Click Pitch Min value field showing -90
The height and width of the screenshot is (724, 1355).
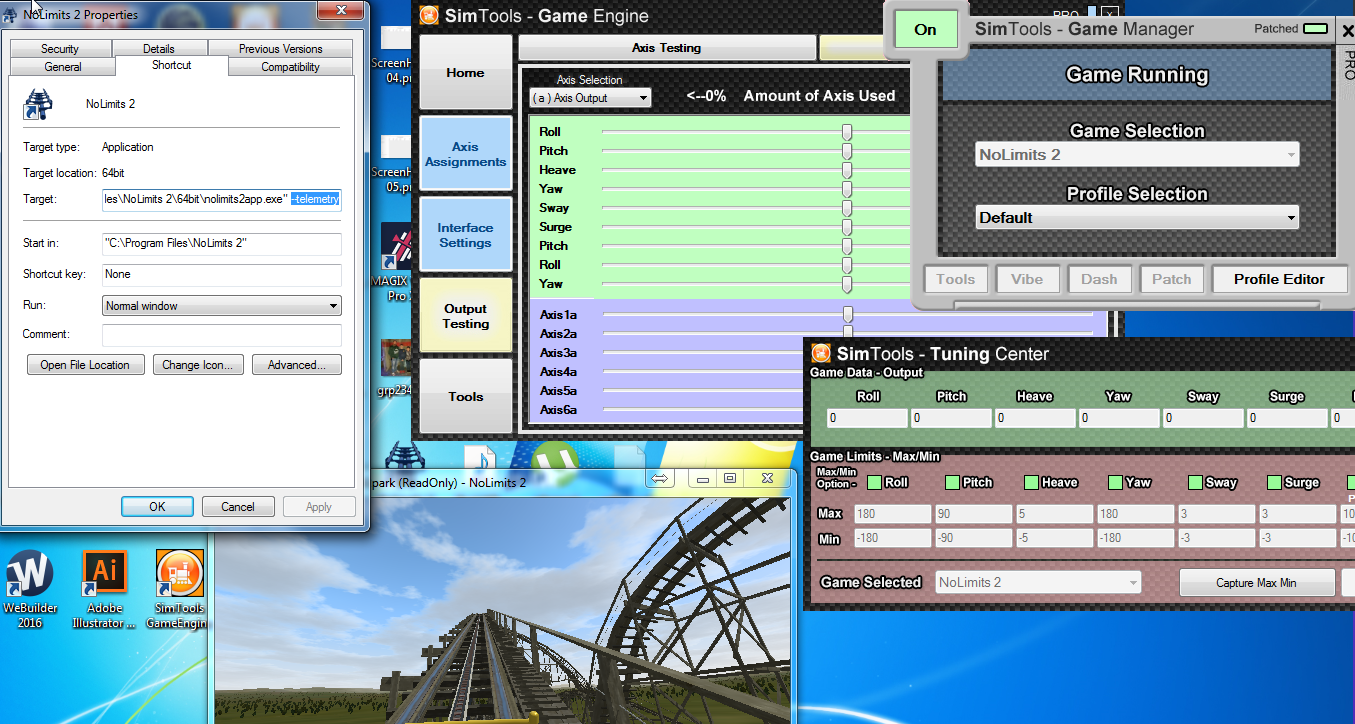tap(973, 539)
